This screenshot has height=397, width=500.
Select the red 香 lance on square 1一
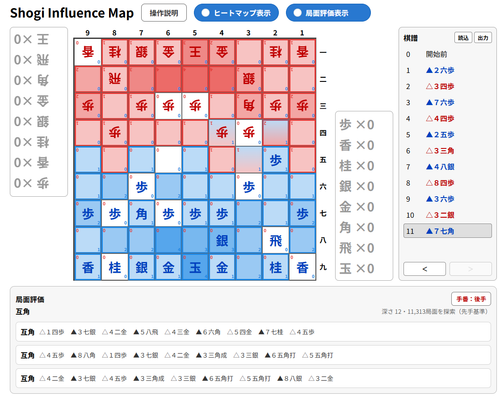point(302,52)
